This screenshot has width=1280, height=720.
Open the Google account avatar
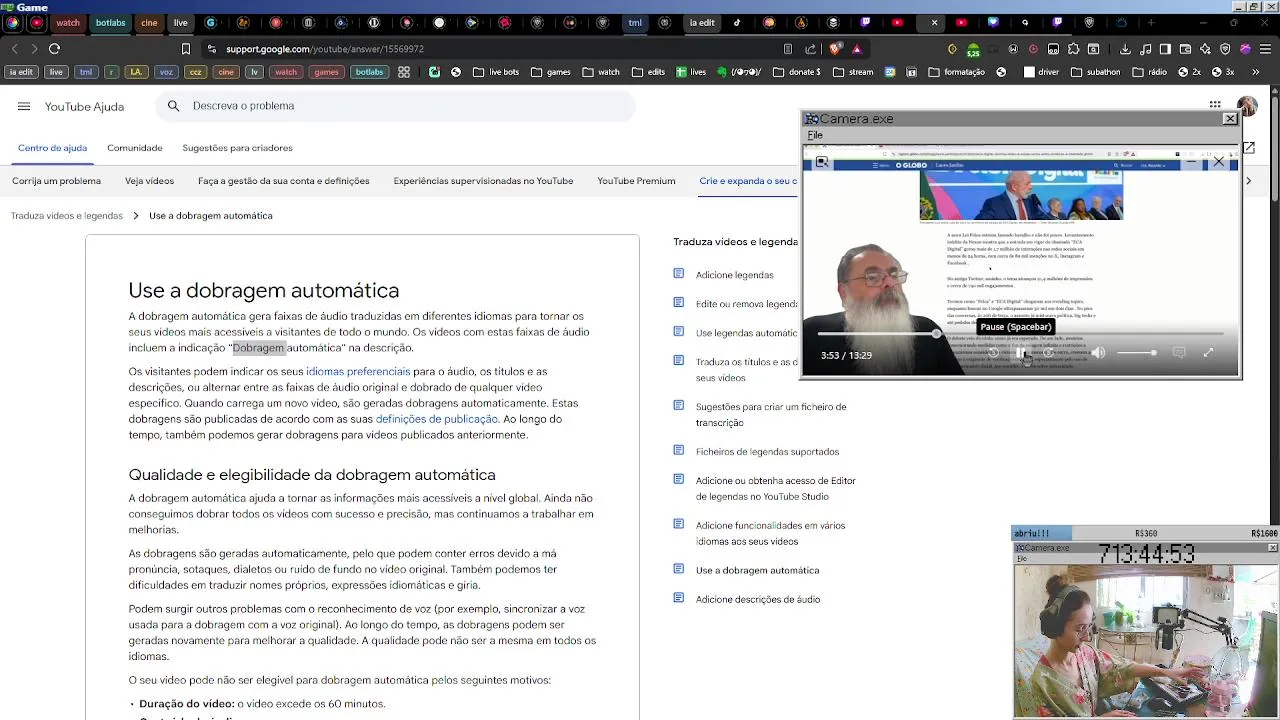pos(1247,106)
